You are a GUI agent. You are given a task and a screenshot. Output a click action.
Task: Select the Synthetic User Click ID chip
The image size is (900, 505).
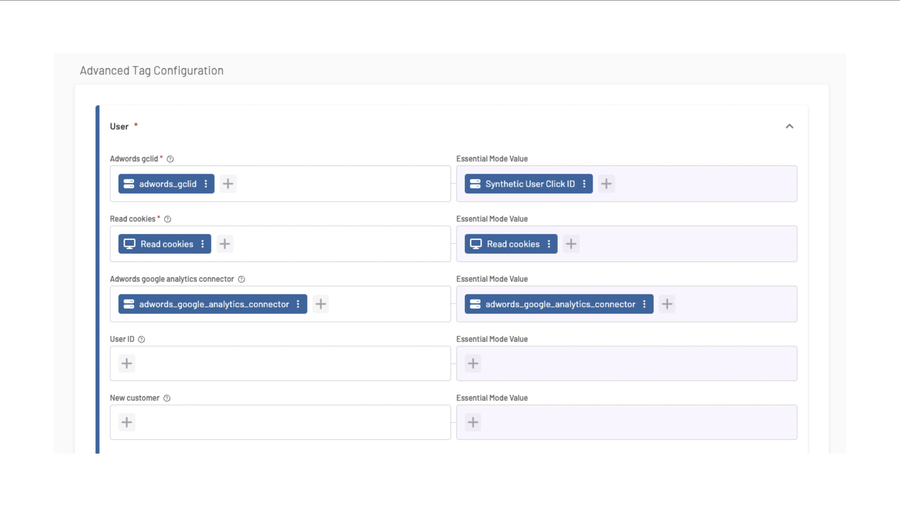click(x=522, y=184)
